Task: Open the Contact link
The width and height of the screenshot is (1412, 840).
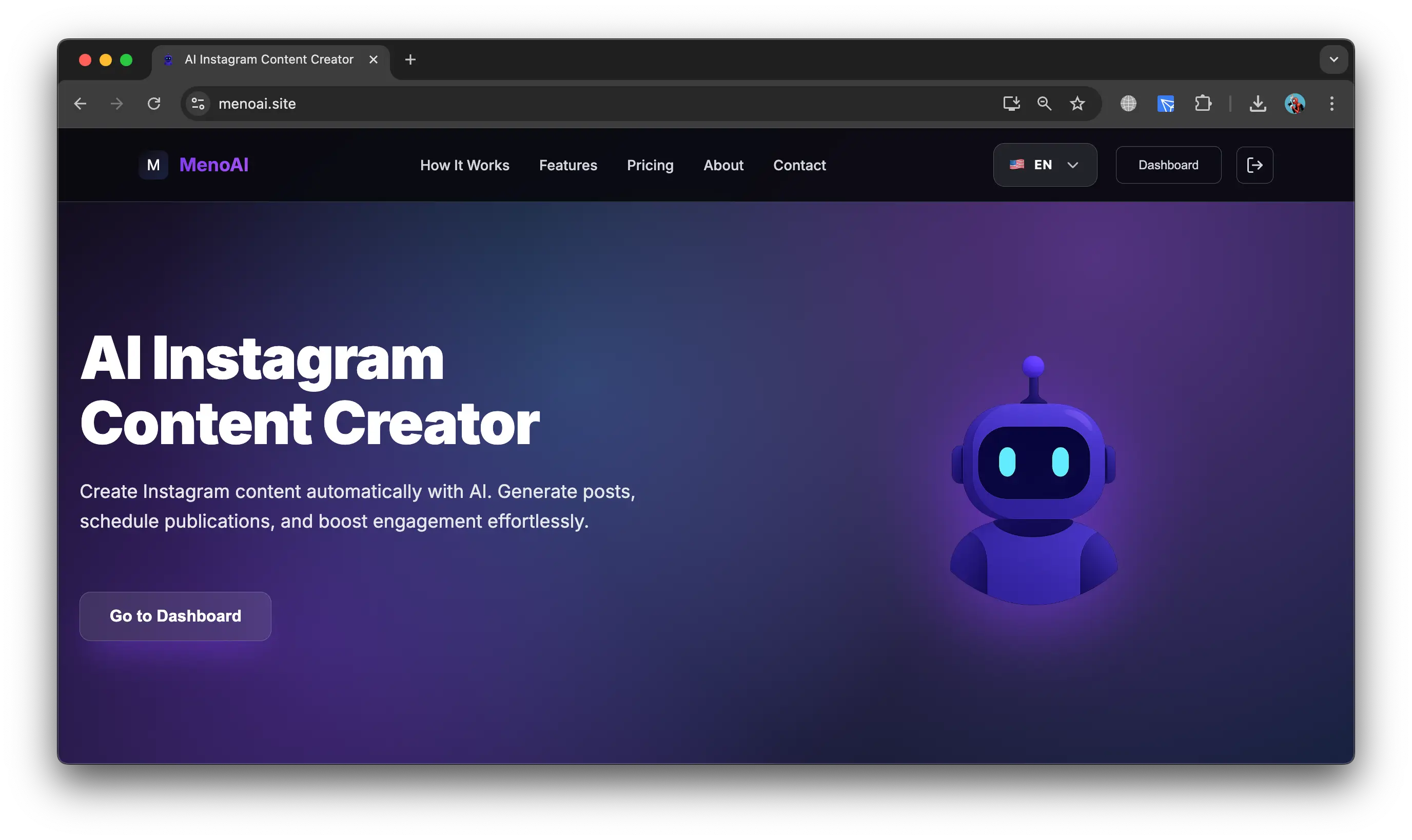Action: tap(799, 165)
